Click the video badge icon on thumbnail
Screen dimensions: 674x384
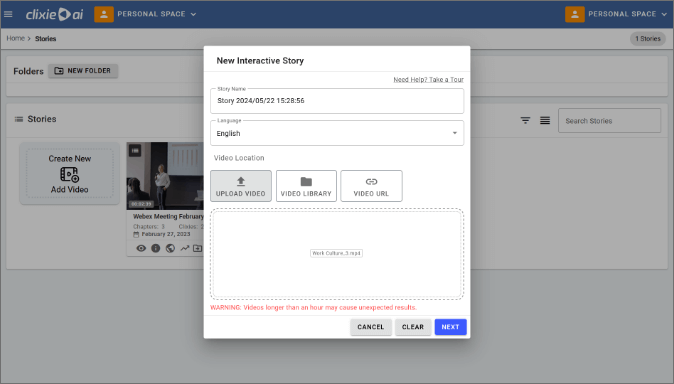(135, 151)
